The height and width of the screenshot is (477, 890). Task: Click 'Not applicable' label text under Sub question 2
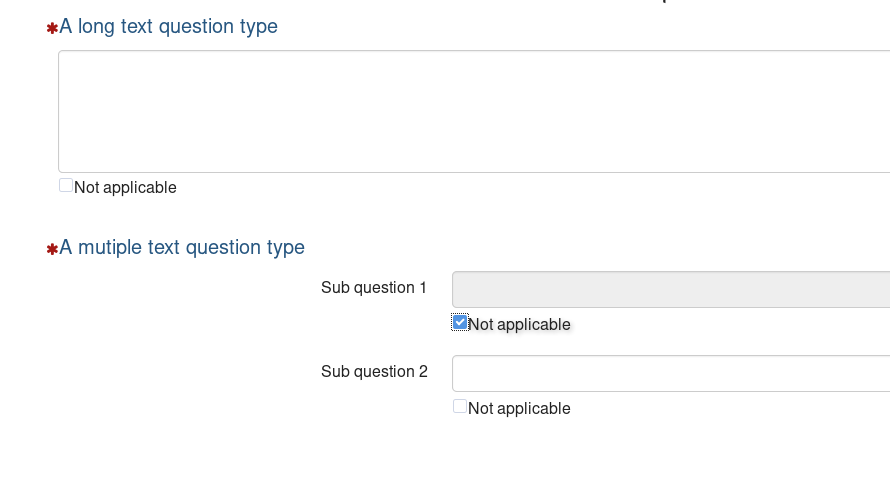tap(519, 409)
